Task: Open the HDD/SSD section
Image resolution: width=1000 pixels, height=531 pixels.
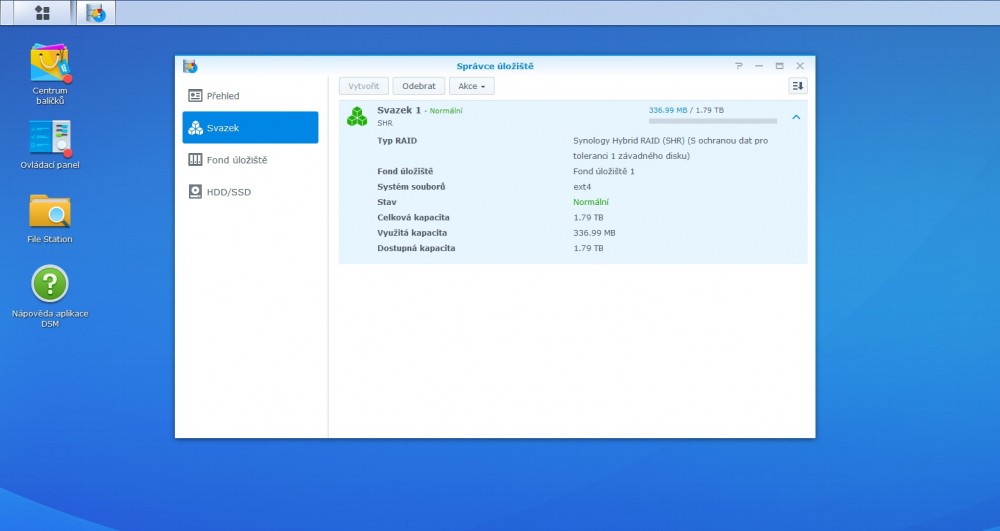Action: pyautogui.click(x=250, y=192)
